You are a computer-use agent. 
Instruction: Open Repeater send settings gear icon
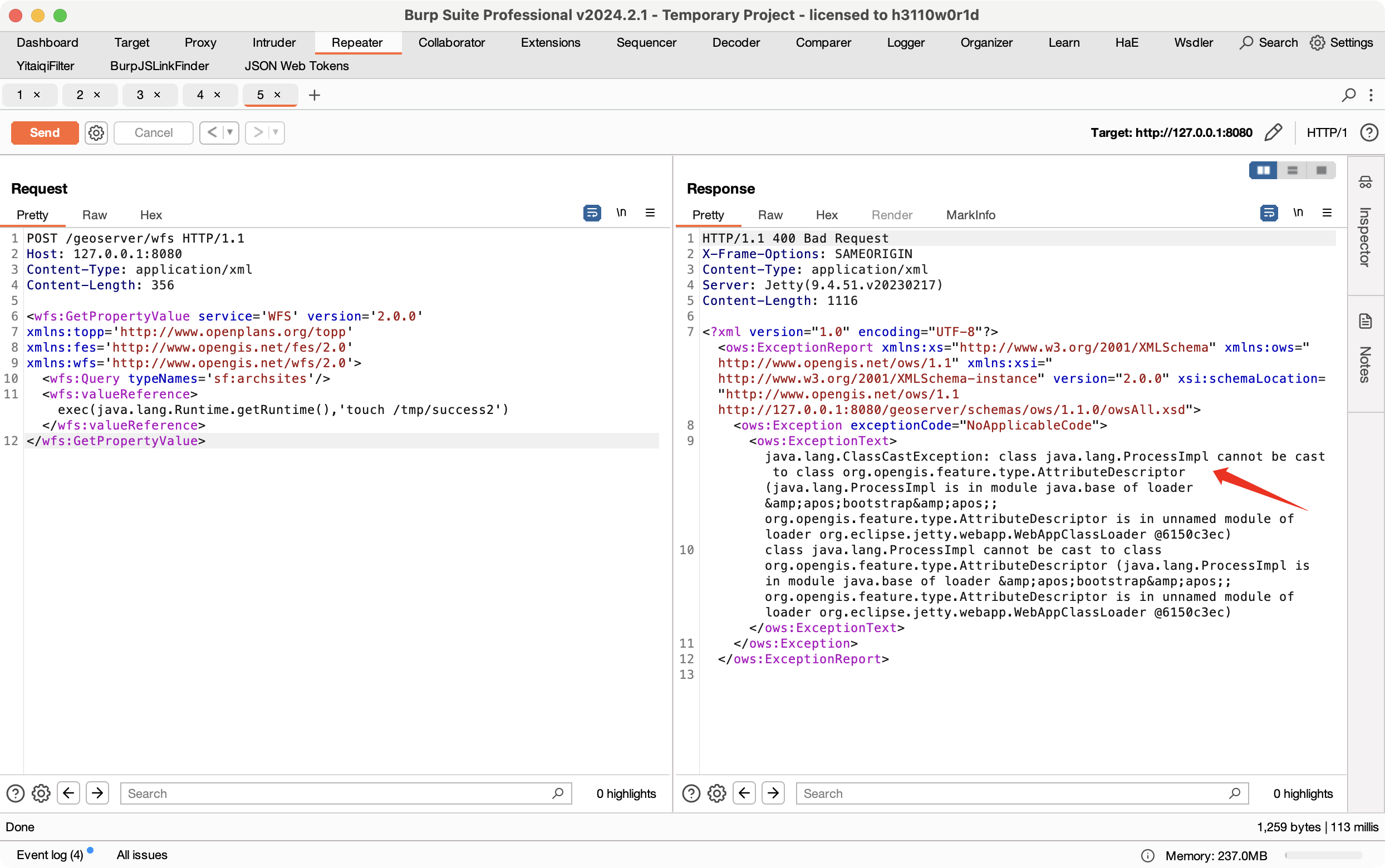pos(96,132)
